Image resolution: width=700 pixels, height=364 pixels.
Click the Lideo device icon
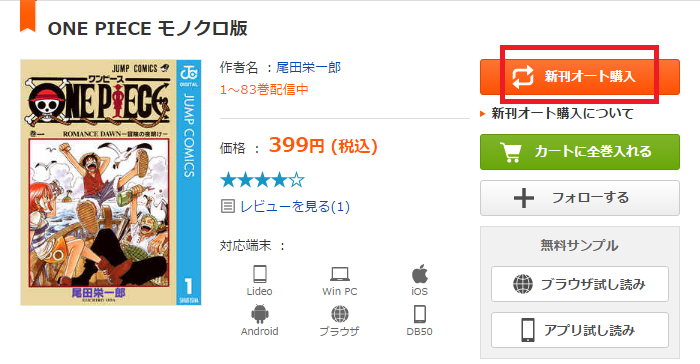click(259, 274)
